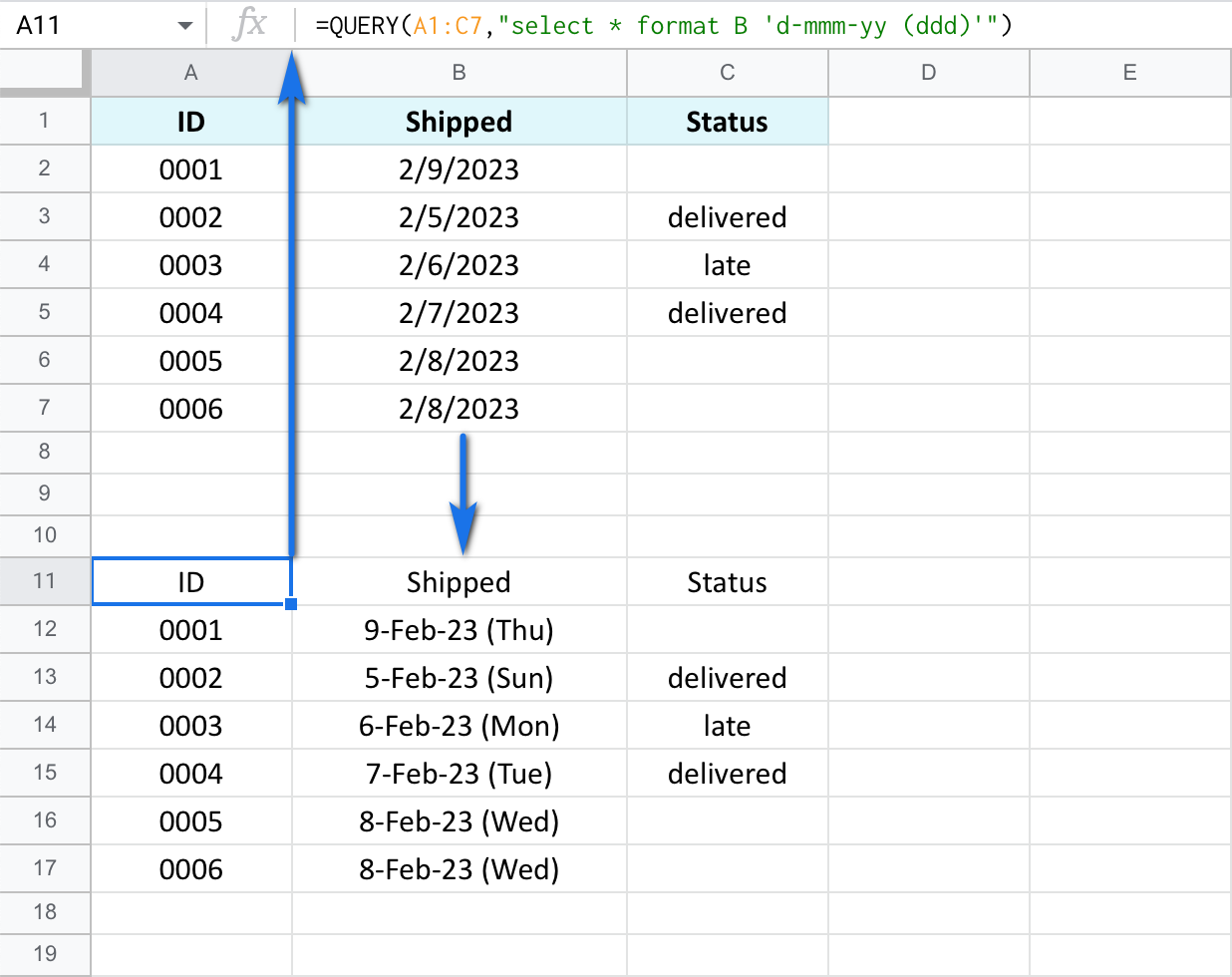Select column header A

(190, 72)
